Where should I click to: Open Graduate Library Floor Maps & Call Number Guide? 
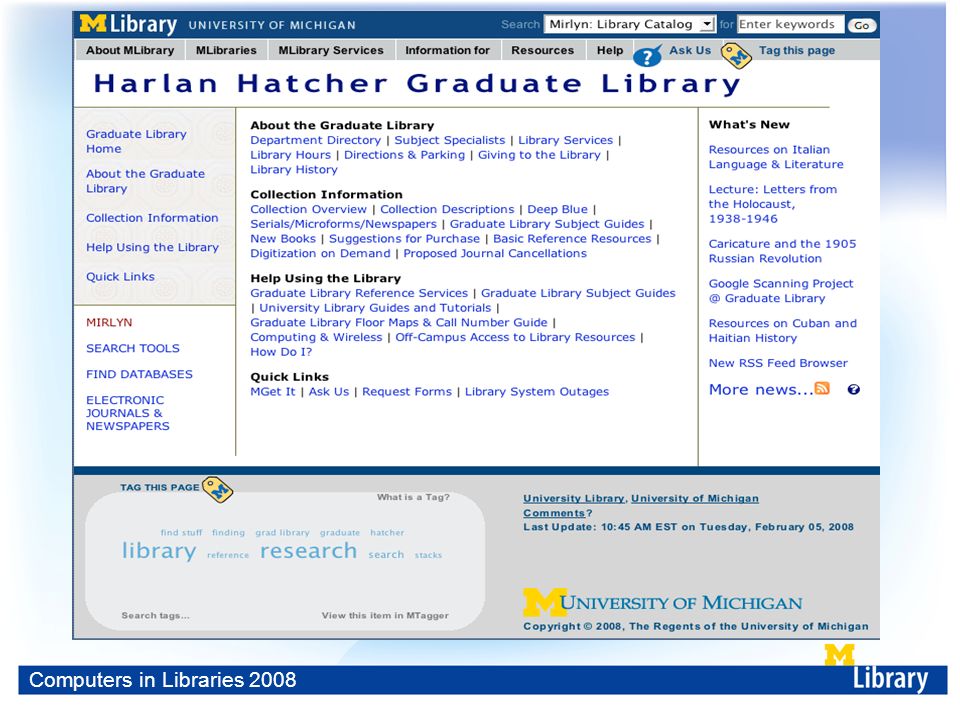399,323
